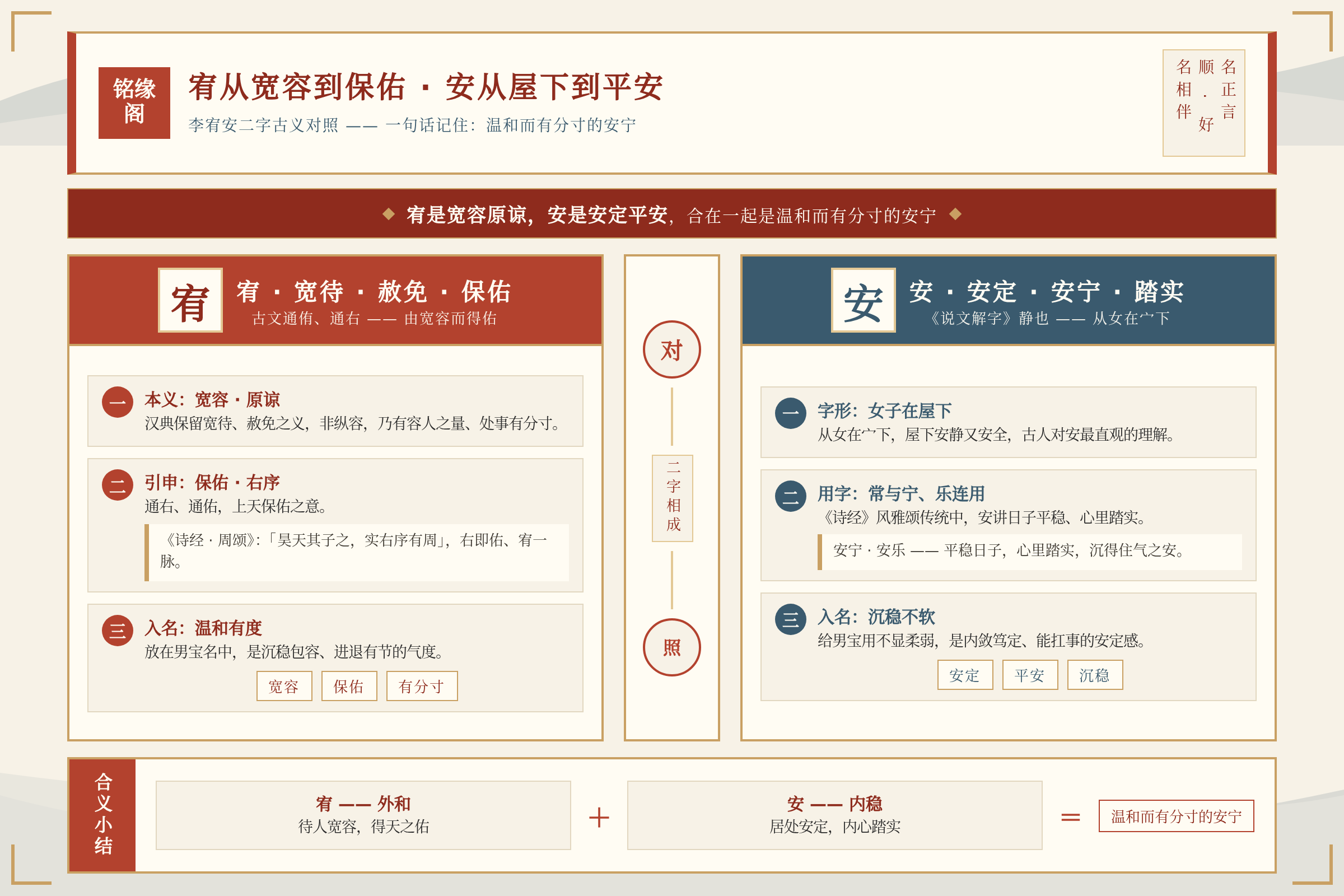Click the large 宥 character tile
1344x896 pixels.
[190, 300]
